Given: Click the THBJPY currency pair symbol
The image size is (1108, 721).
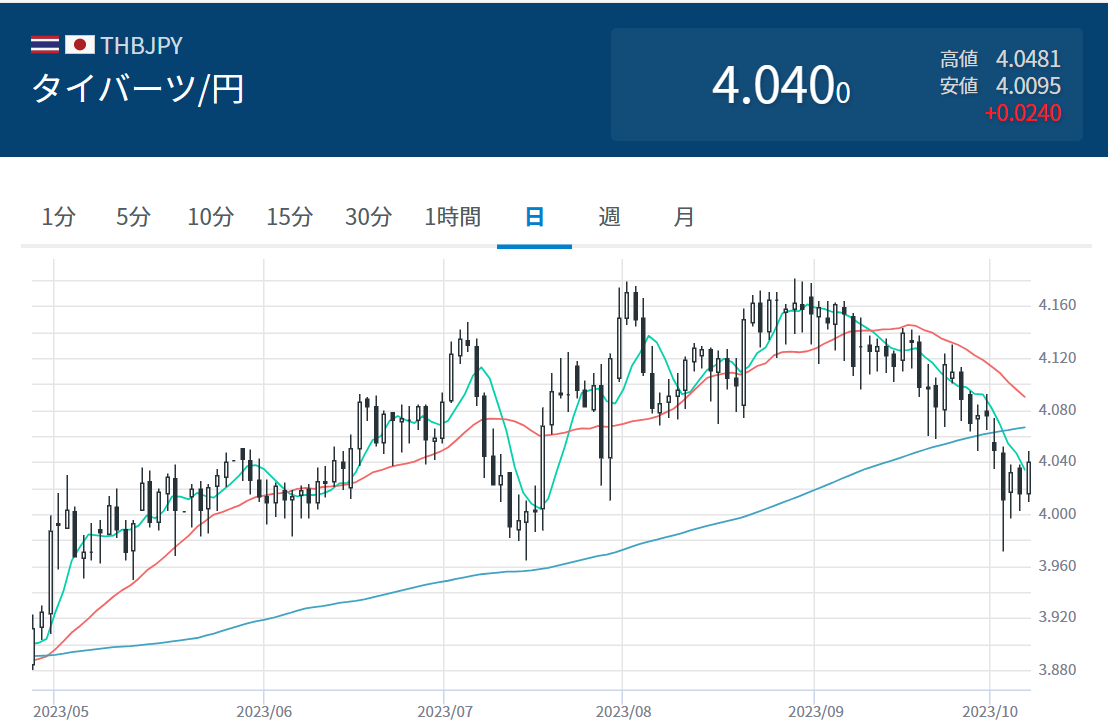Looking at the screenshot, I should (x=141, y=46).
